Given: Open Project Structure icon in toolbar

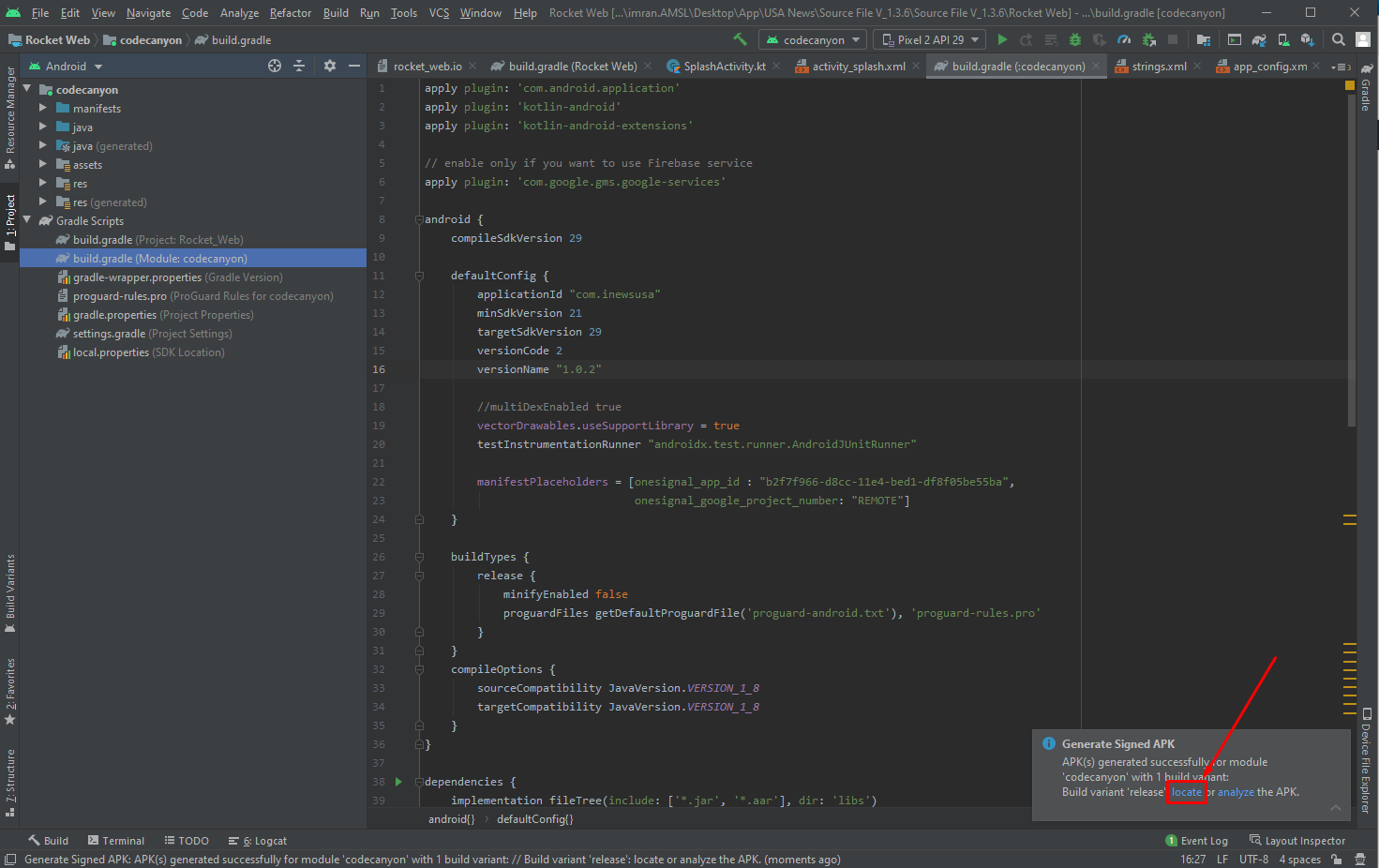Looking at the screenshot, I should [x=1204, y=39].
